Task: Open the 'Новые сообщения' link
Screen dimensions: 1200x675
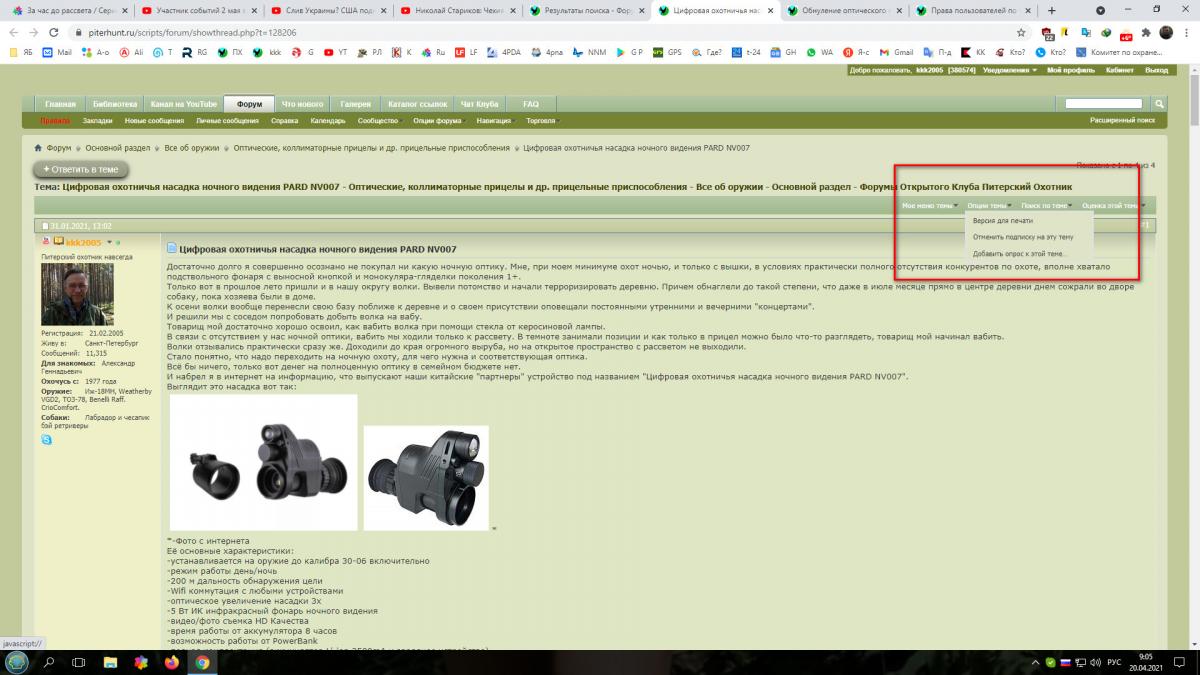Action: [154, 121]
